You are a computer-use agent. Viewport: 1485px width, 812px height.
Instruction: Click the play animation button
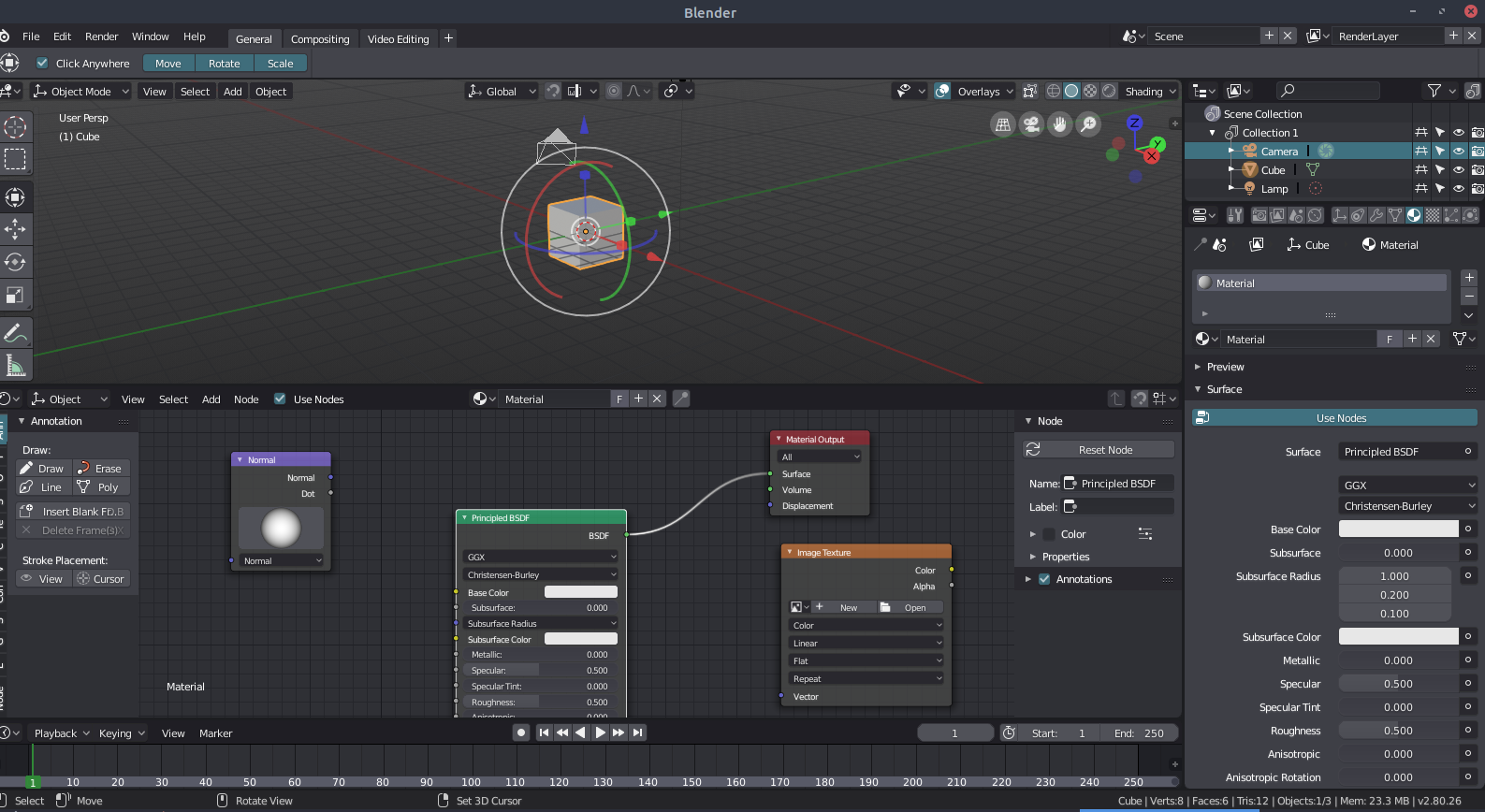[600, 732]
